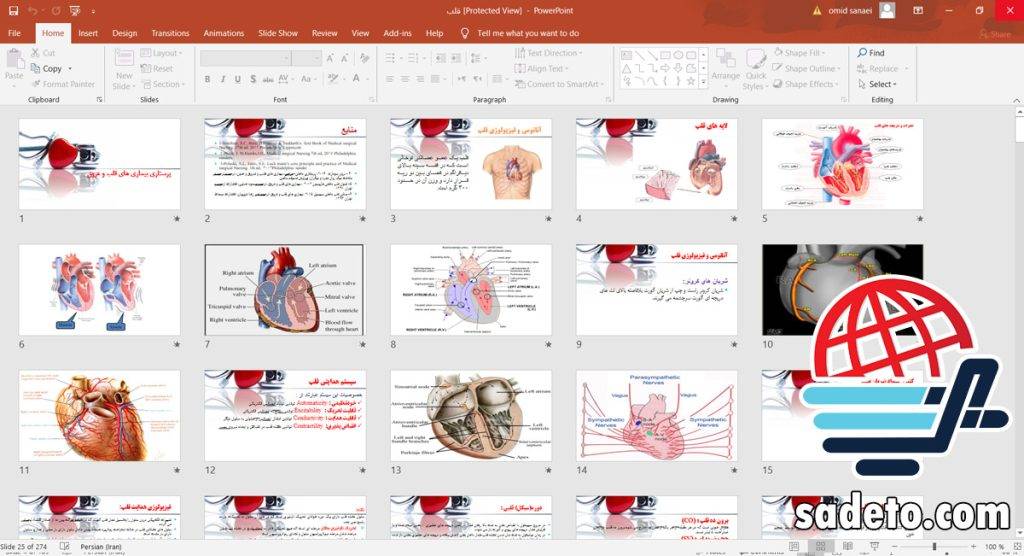Open the View tab
The height and width of the screenshot is (556, 1024).
pos(360,33)
